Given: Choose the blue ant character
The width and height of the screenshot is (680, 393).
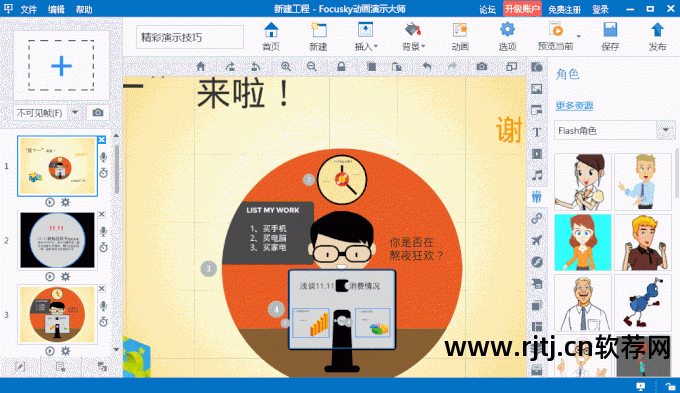Looking at the screenshot, I should click(x=643, y=302).
